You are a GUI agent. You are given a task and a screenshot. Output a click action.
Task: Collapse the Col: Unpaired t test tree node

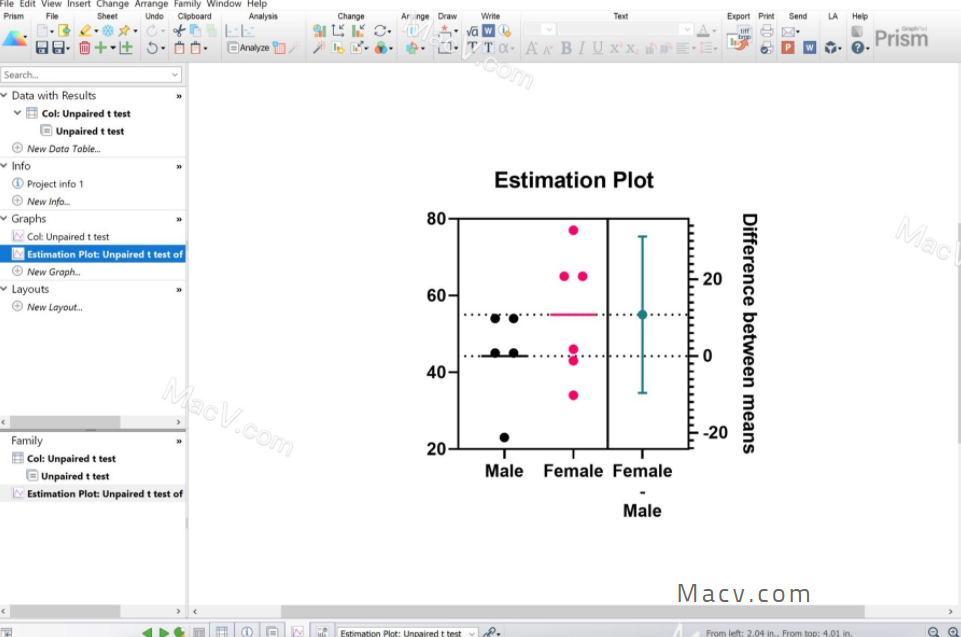click(18, 113)
